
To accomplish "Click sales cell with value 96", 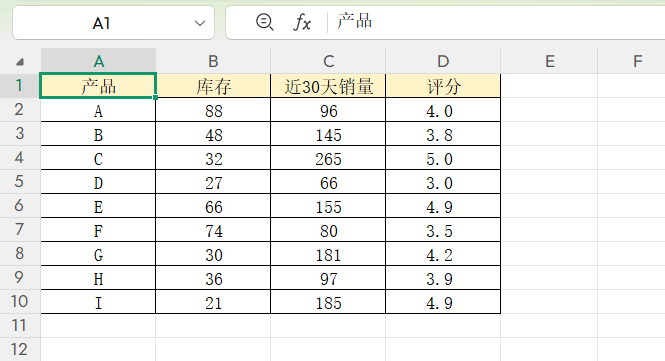I will [x=328, y=110].
